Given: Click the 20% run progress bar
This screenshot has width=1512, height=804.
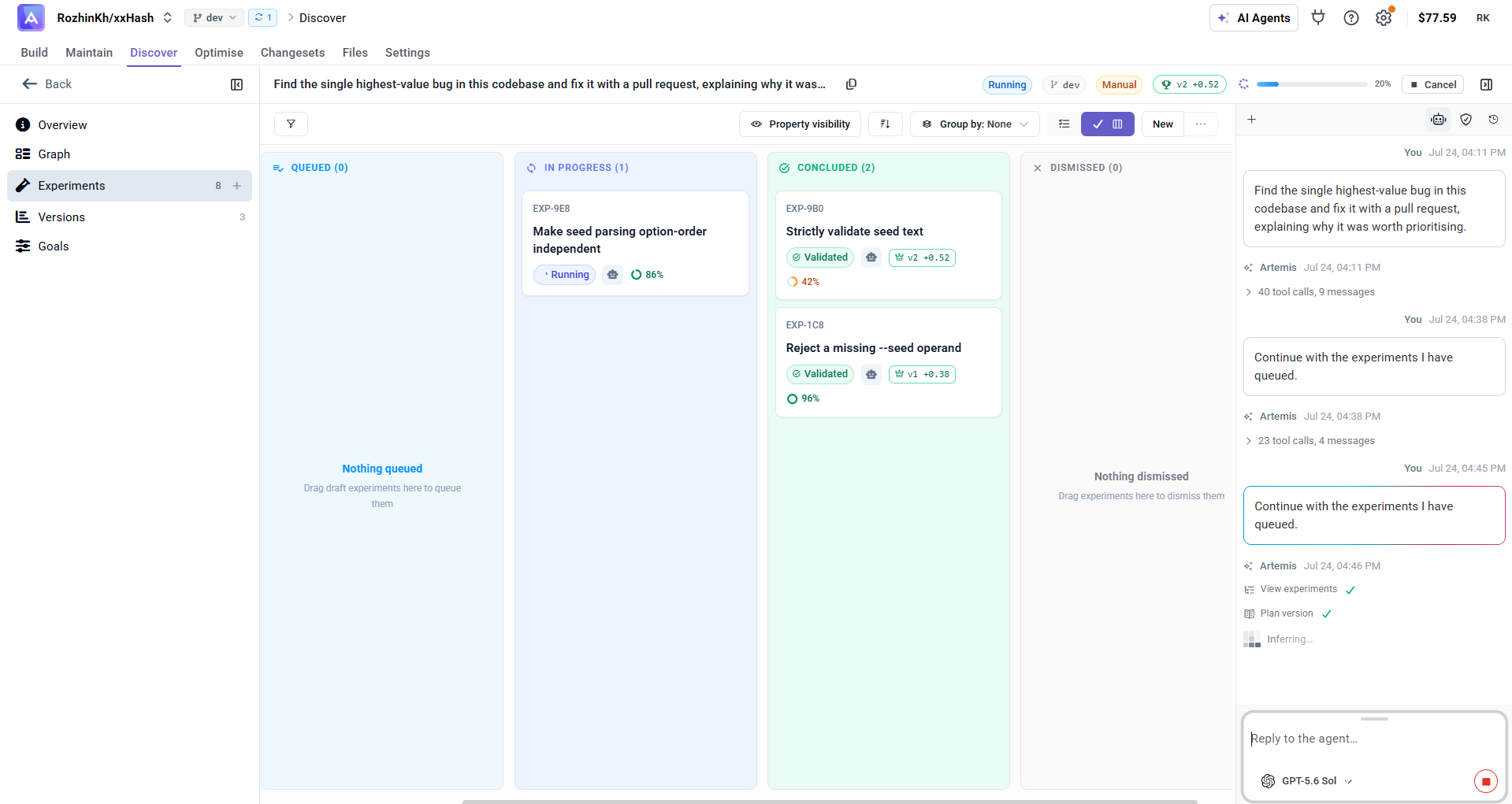Looking at the screenshot, I should (x=1312, y=84).
